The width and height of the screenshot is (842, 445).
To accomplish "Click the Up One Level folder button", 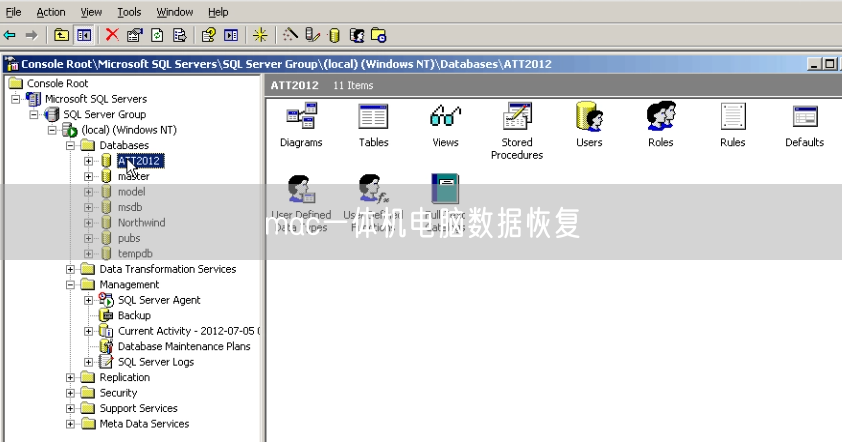I will pyautogui.click(x=62, y=35).
